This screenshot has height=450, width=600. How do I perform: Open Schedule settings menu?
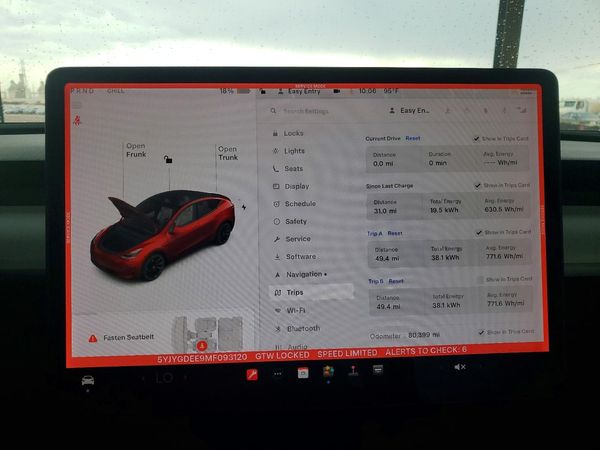(300, 204)
